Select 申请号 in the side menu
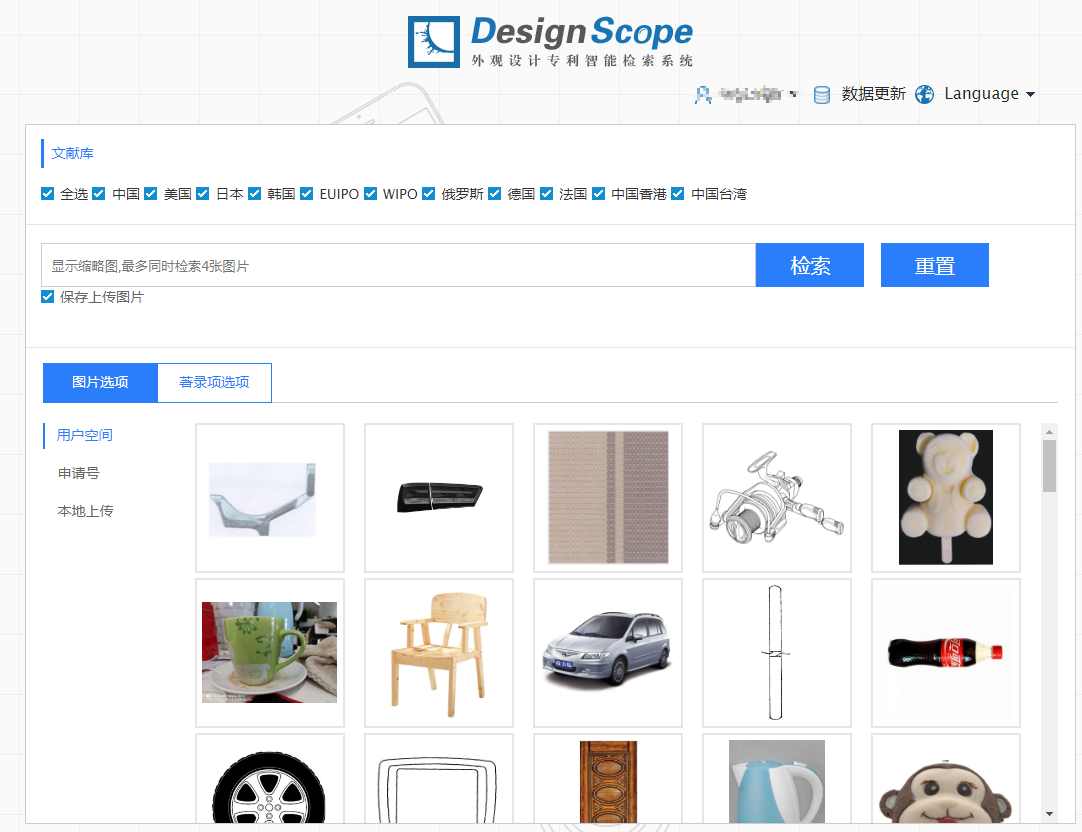Viewport: 1082px width, 832px height. [x=79, y=473]
